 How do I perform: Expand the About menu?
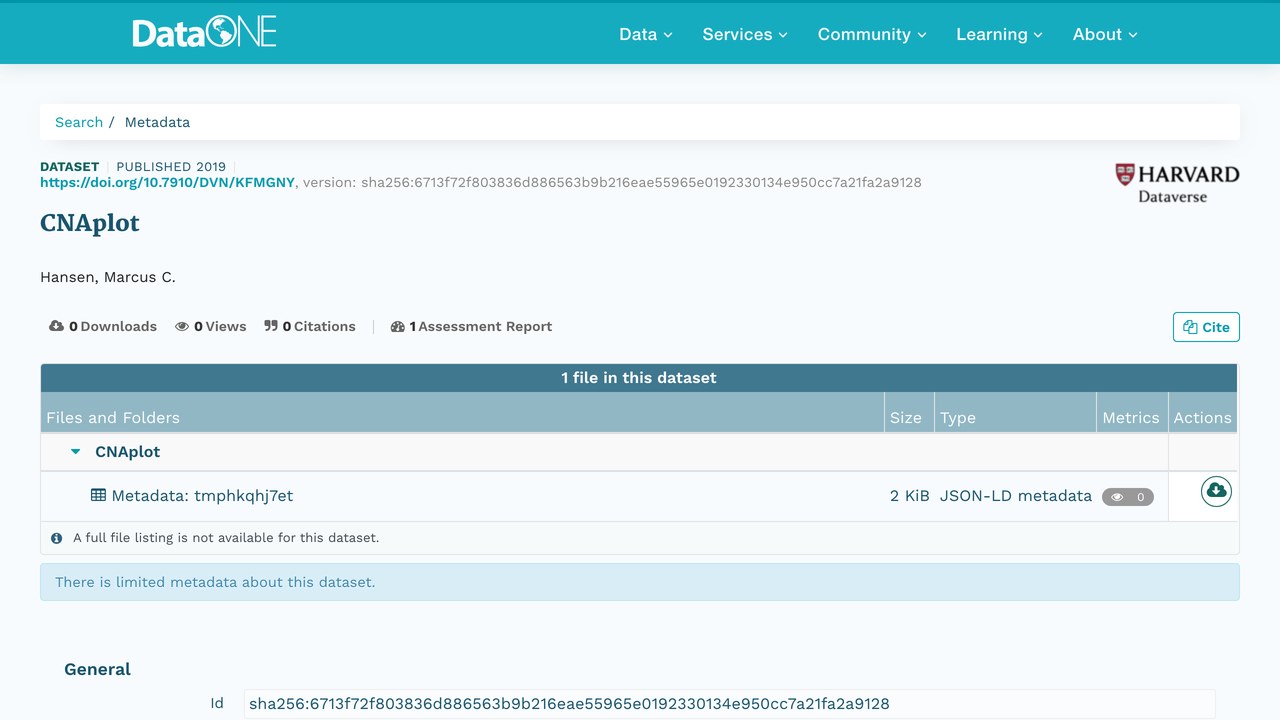click(x=1105, y=34)
